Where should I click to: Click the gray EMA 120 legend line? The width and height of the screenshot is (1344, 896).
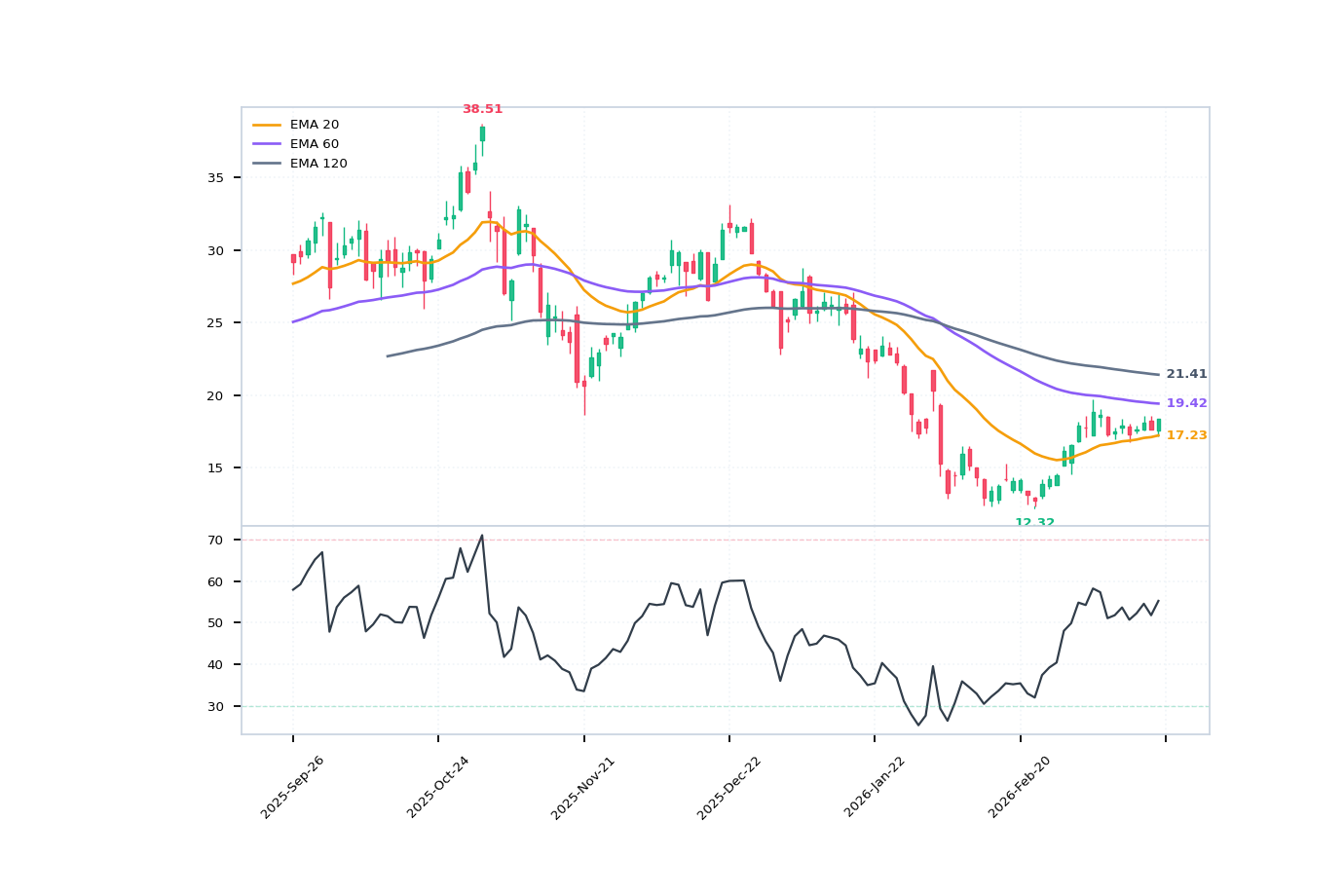[x=267, y=164]
